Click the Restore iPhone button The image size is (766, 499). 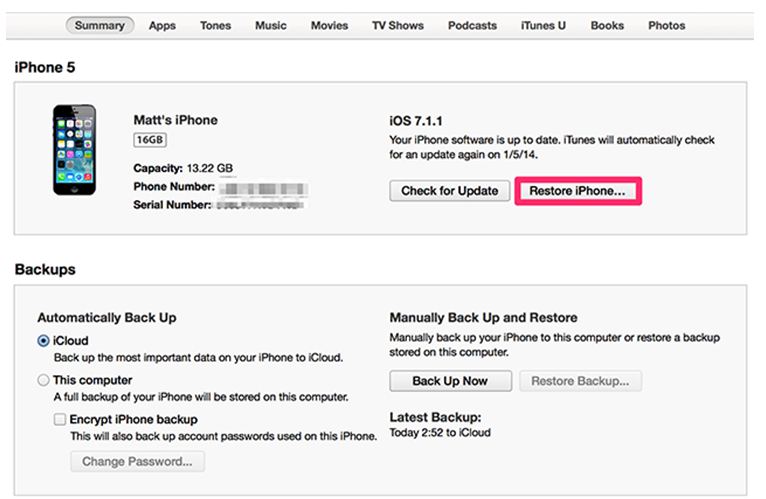578,191
